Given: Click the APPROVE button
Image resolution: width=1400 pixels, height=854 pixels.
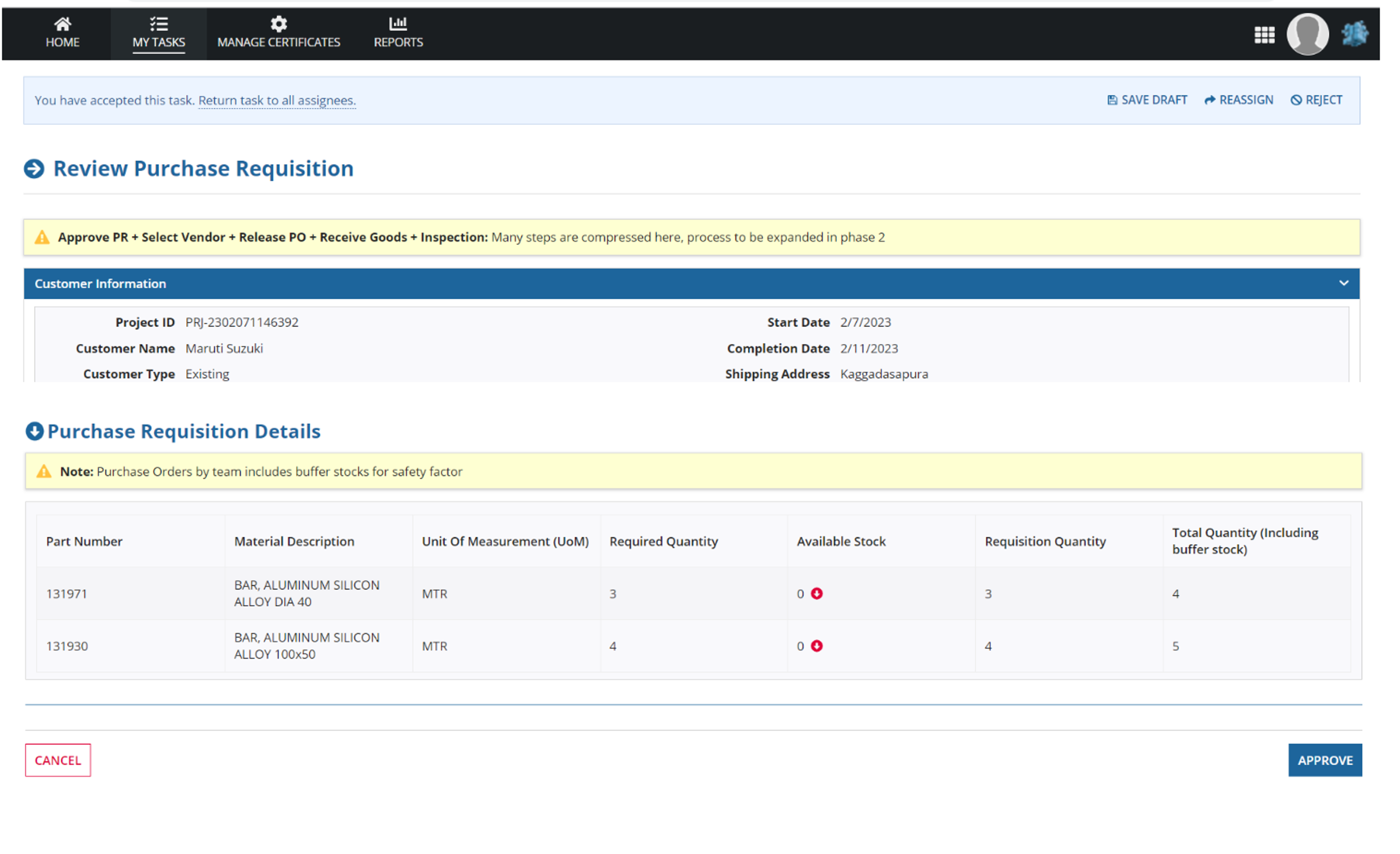Looking at the screenshot, I should coord(1325,760).
